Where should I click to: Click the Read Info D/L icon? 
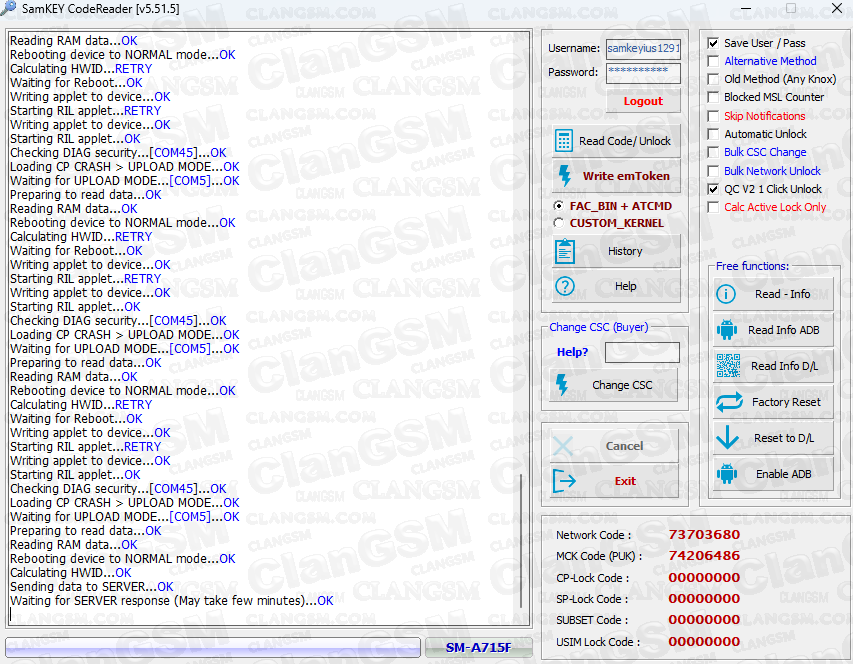click(x=726, y=366)
